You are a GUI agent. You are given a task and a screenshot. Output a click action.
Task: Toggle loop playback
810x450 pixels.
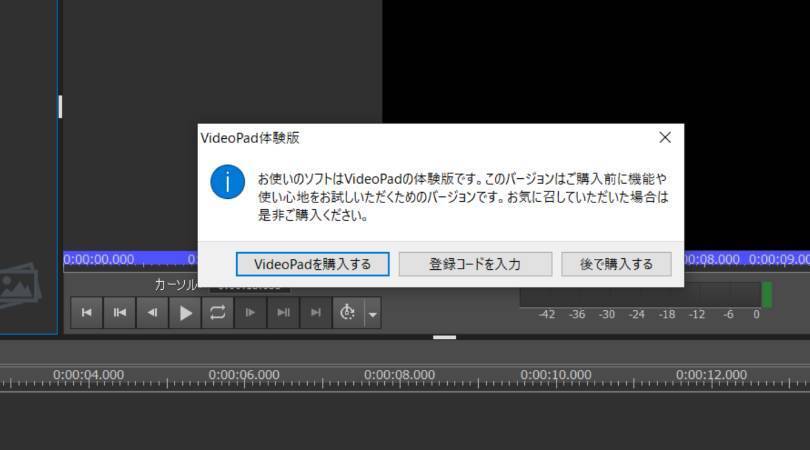click(x=217, y=313)
